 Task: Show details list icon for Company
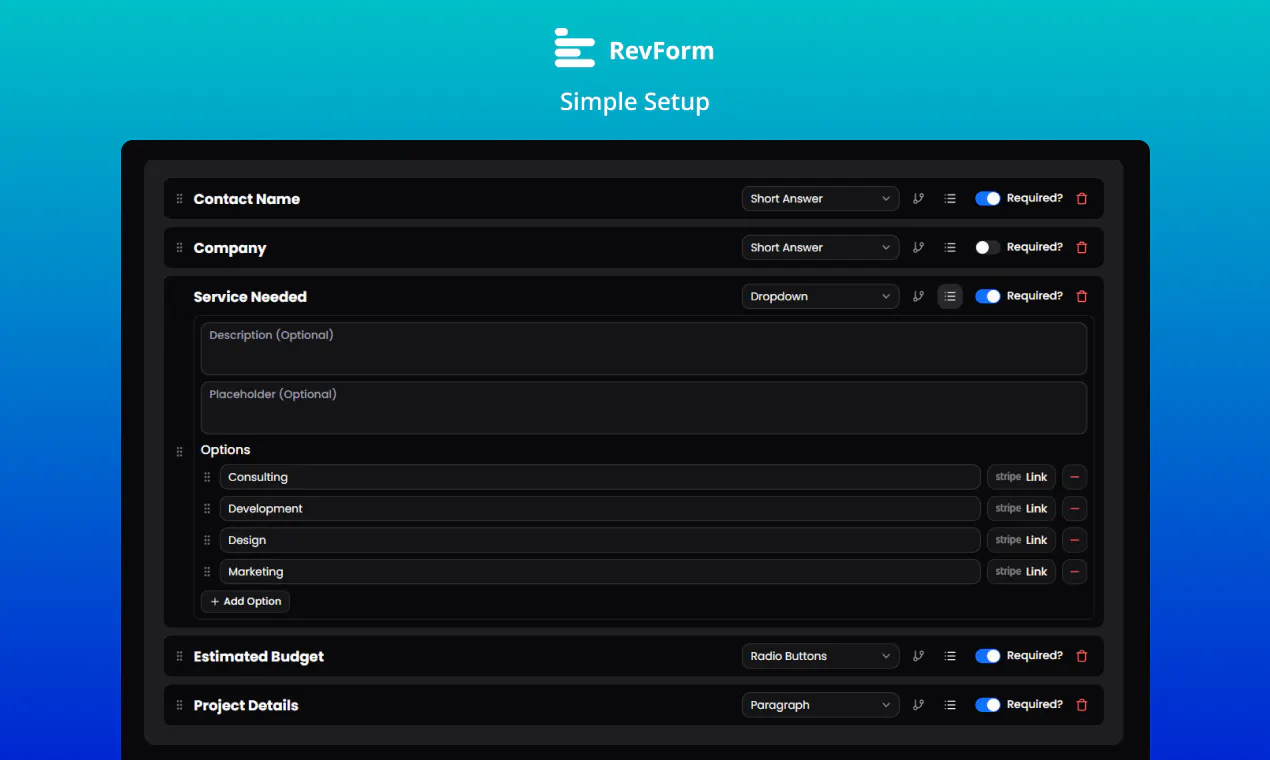(950, 248)
